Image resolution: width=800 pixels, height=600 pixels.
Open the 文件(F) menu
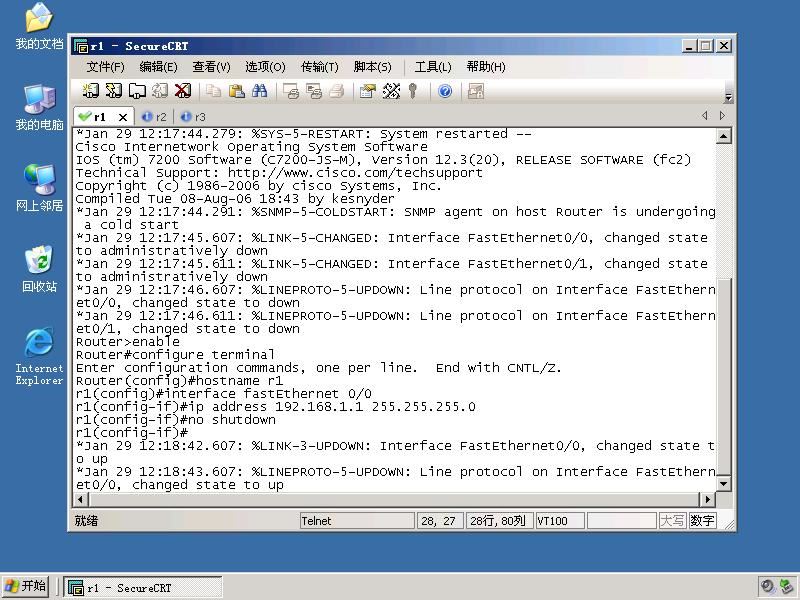pos(105,67)
